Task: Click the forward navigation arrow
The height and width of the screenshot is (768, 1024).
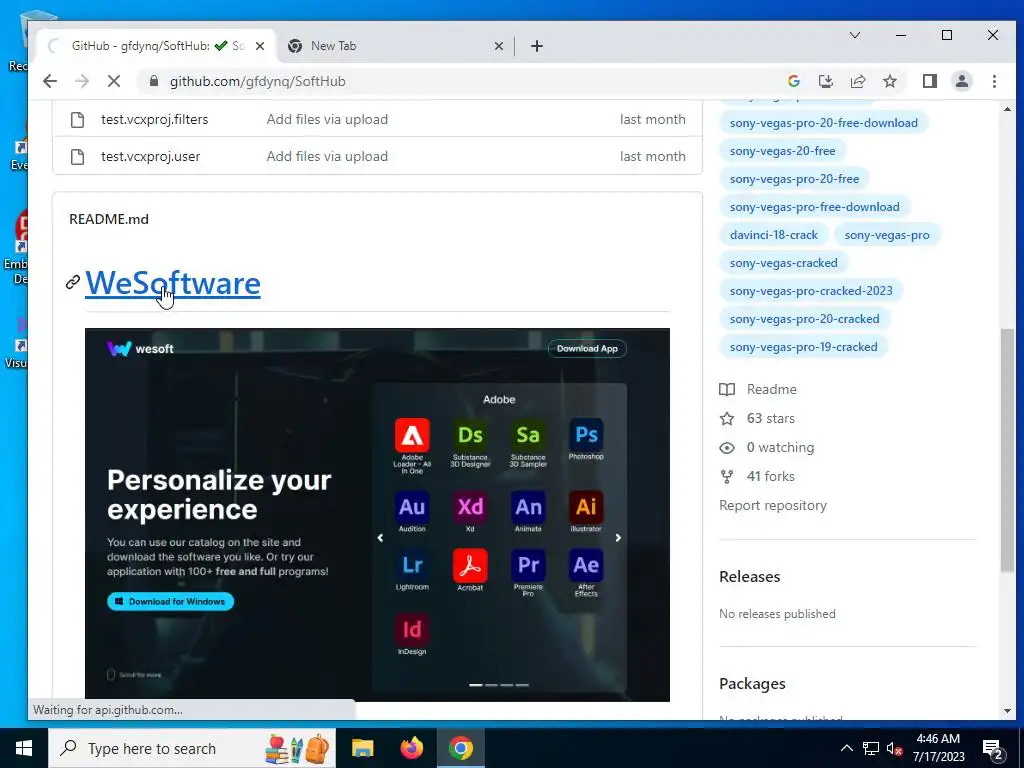Action: (x=82, y=81)
